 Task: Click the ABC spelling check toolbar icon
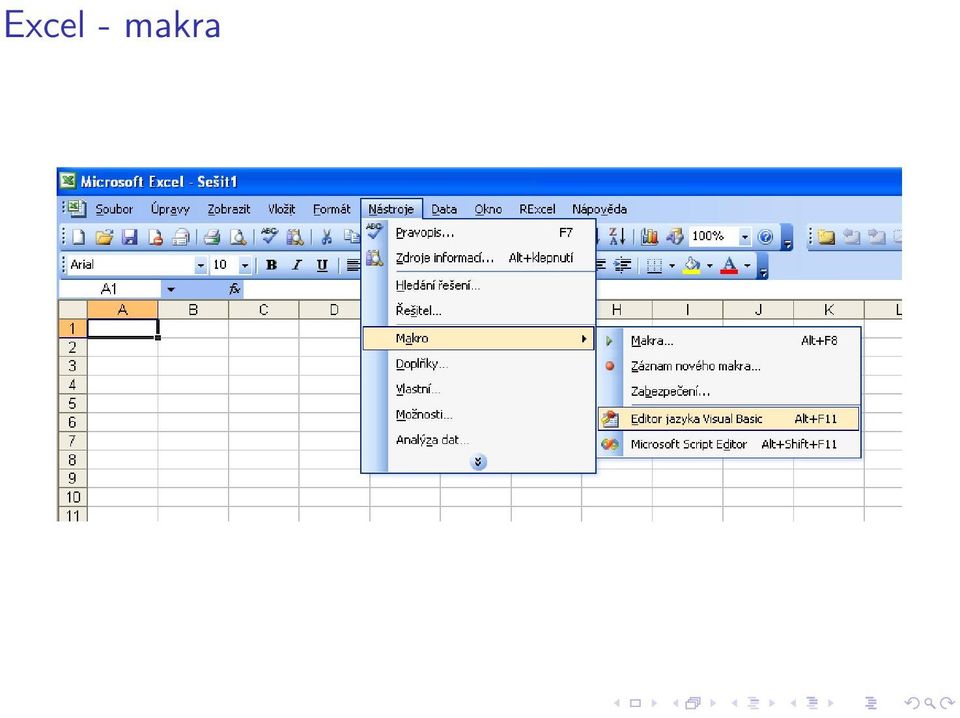point(269,236)
